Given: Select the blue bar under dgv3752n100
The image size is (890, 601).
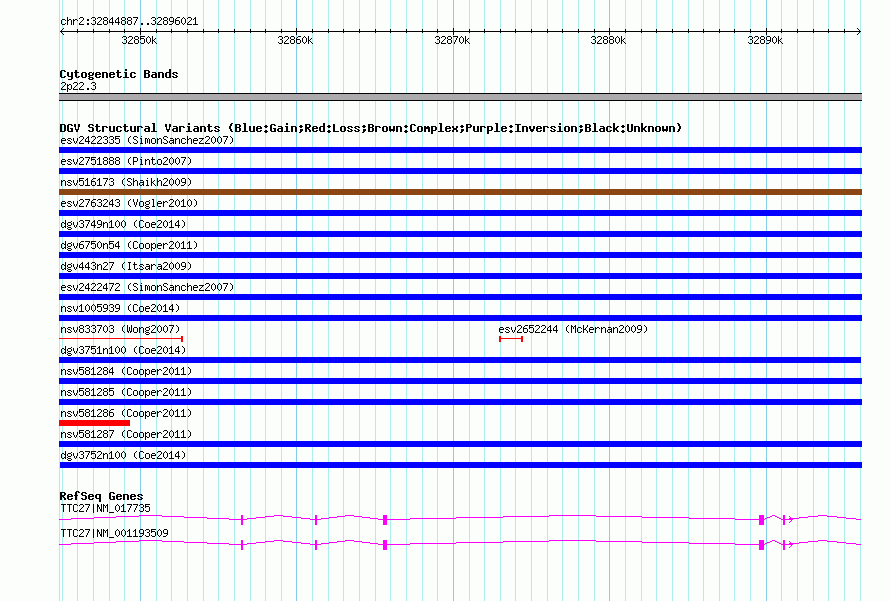Looking at the screenshot, I should [460, 465].
